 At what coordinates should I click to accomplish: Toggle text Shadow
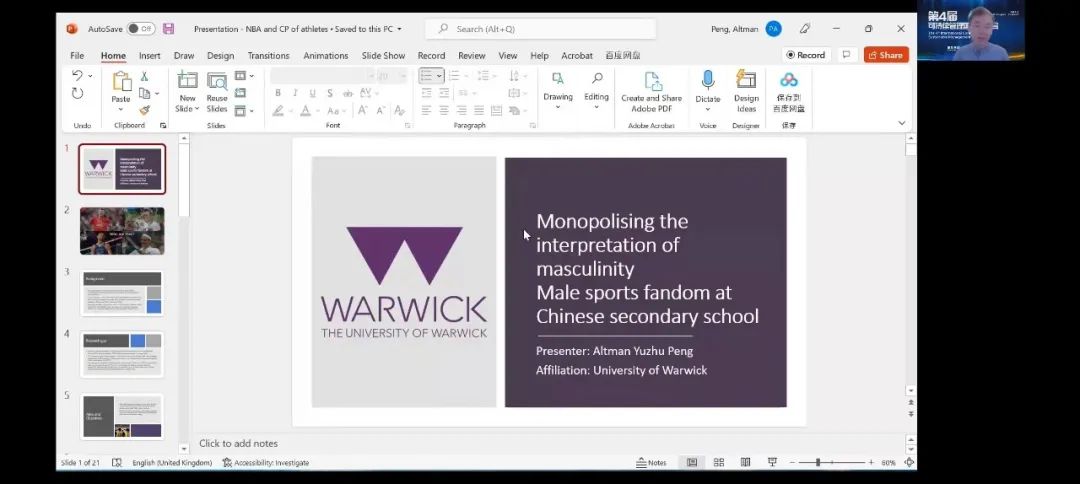329,93
